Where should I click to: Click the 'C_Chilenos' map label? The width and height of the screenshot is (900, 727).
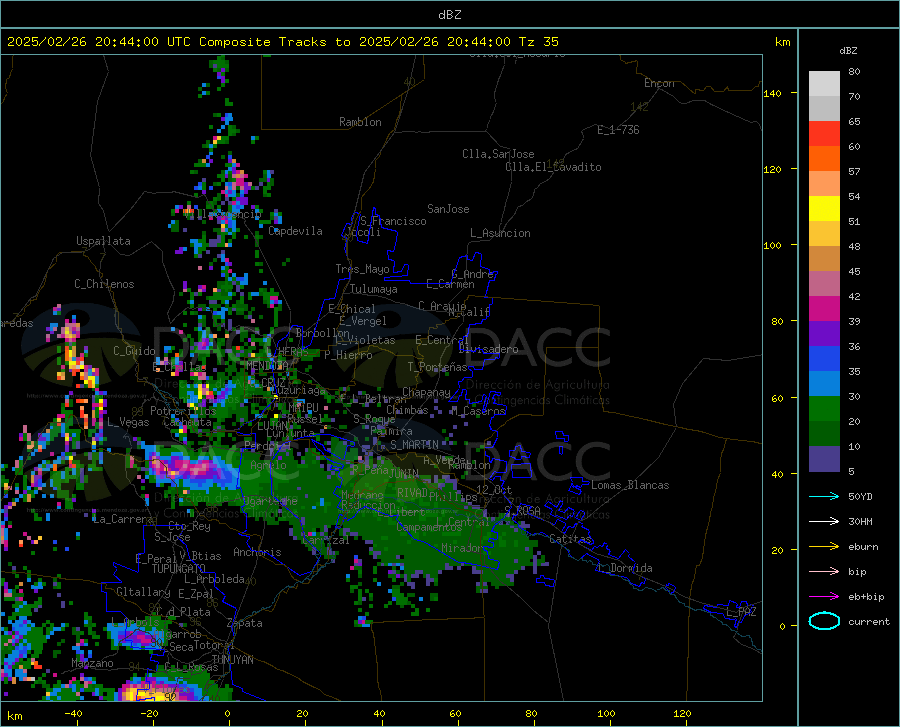pos(104,284)
